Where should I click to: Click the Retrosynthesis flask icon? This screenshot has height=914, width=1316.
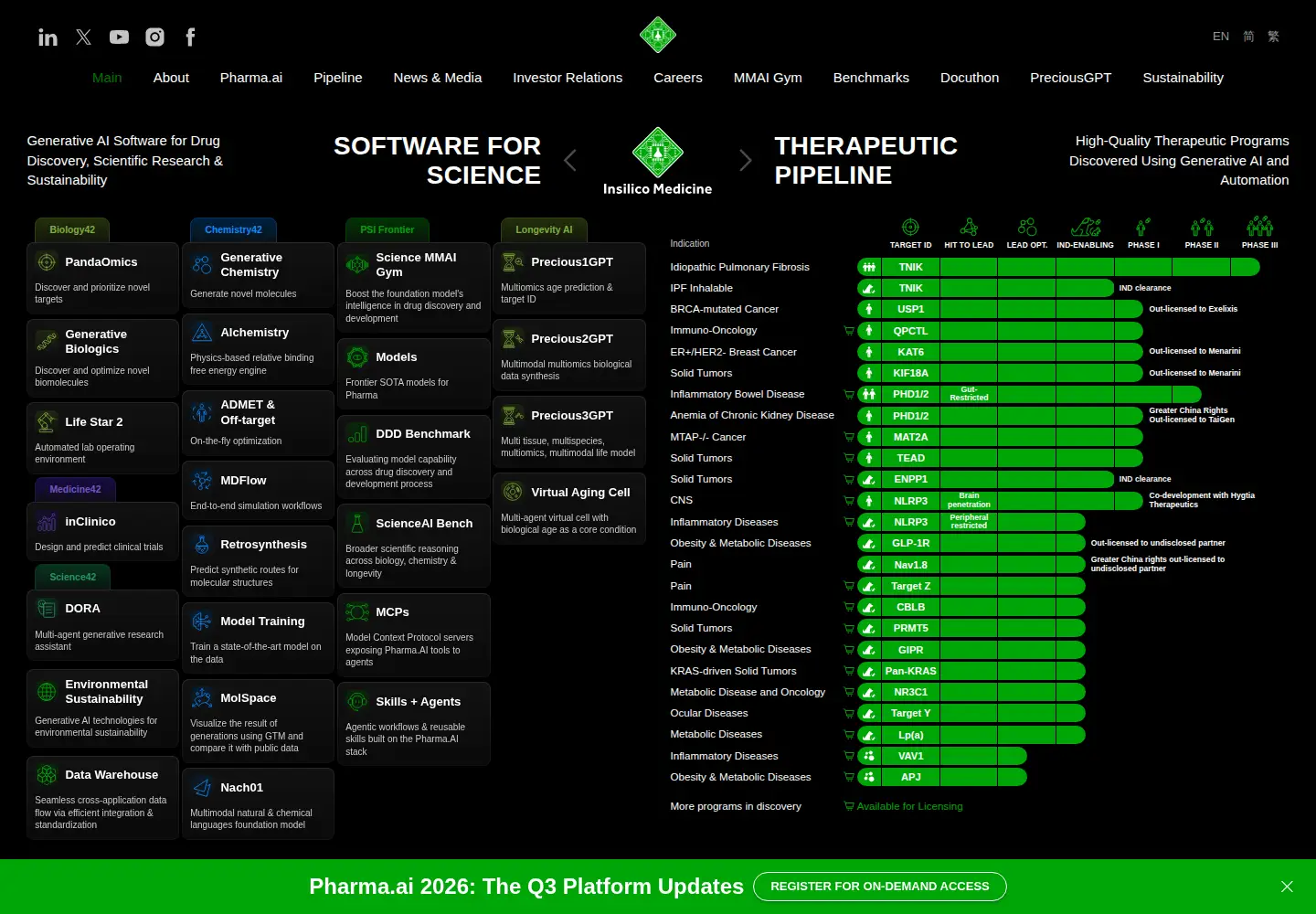202,545
